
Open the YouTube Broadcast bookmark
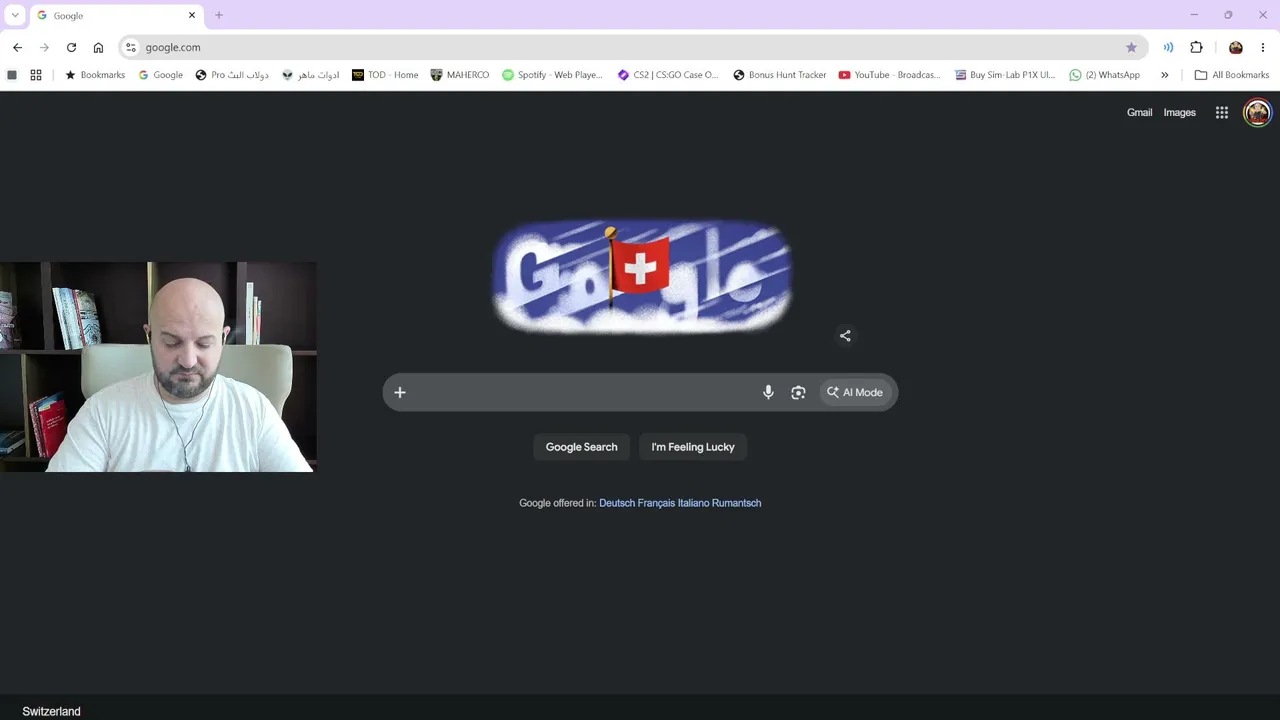click(x=889, y=75)
